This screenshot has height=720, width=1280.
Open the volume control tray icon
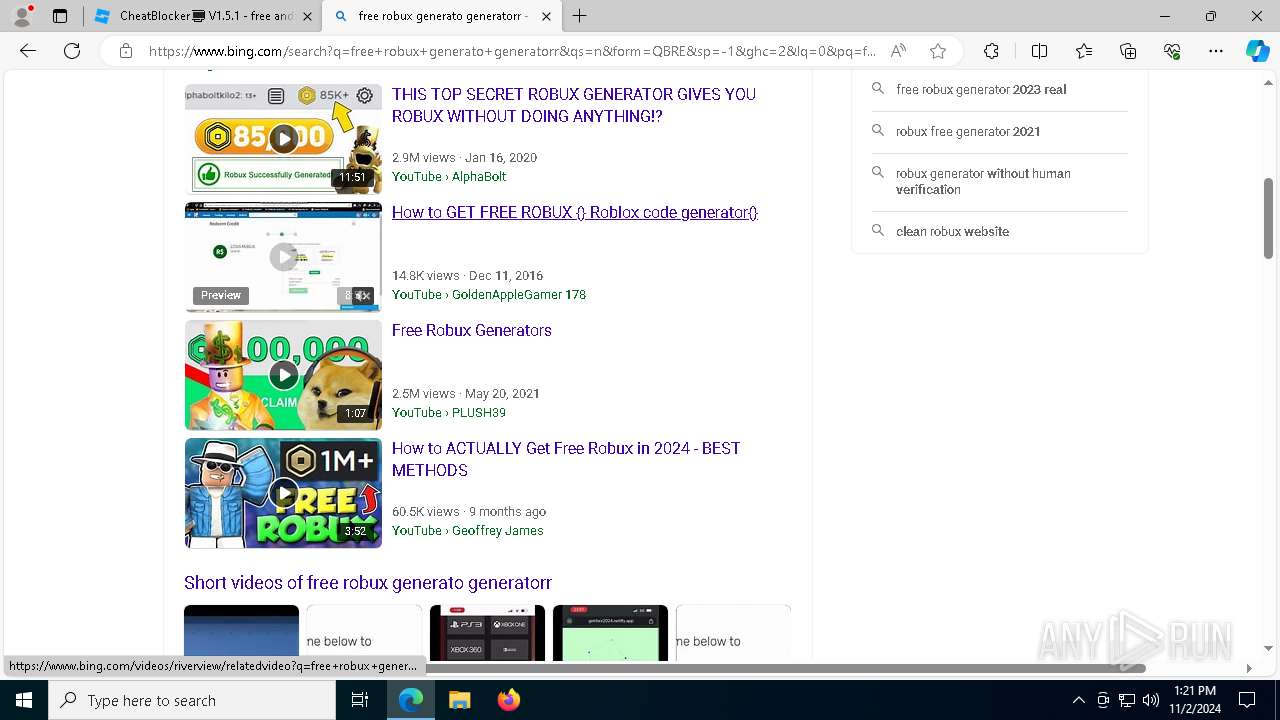[x=1151, y=700]
